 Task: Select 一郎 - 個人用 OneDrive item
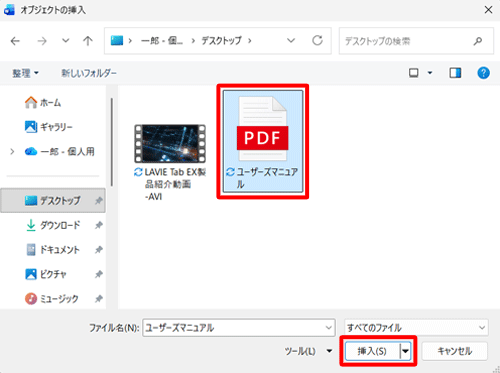coord(60,152)
